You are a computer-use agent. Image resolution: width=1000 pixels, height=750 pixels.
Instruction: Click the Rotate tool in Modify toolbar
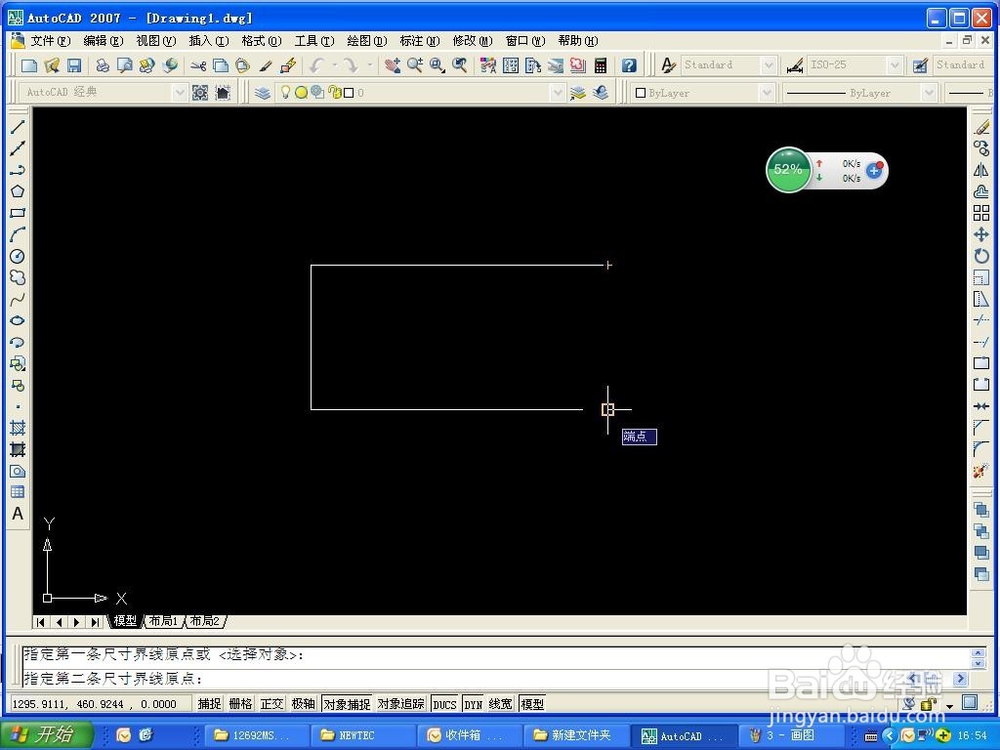982,256
